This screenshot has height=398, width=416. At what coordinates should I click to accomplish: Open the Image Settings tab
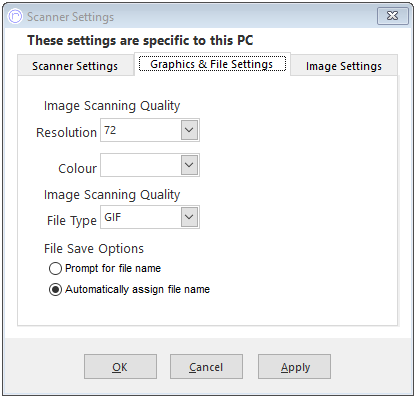344,66
